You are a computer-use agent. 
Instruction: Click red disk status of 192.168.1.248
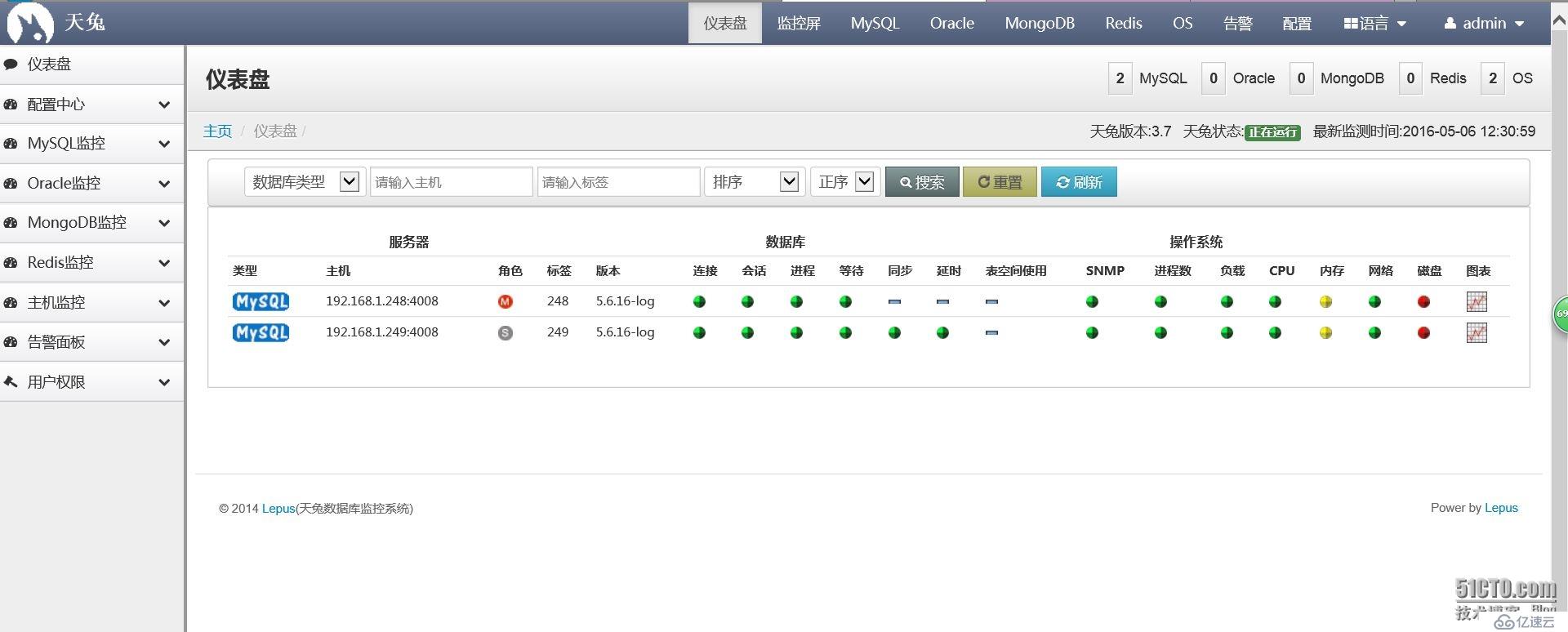(x=1423, y=301)
